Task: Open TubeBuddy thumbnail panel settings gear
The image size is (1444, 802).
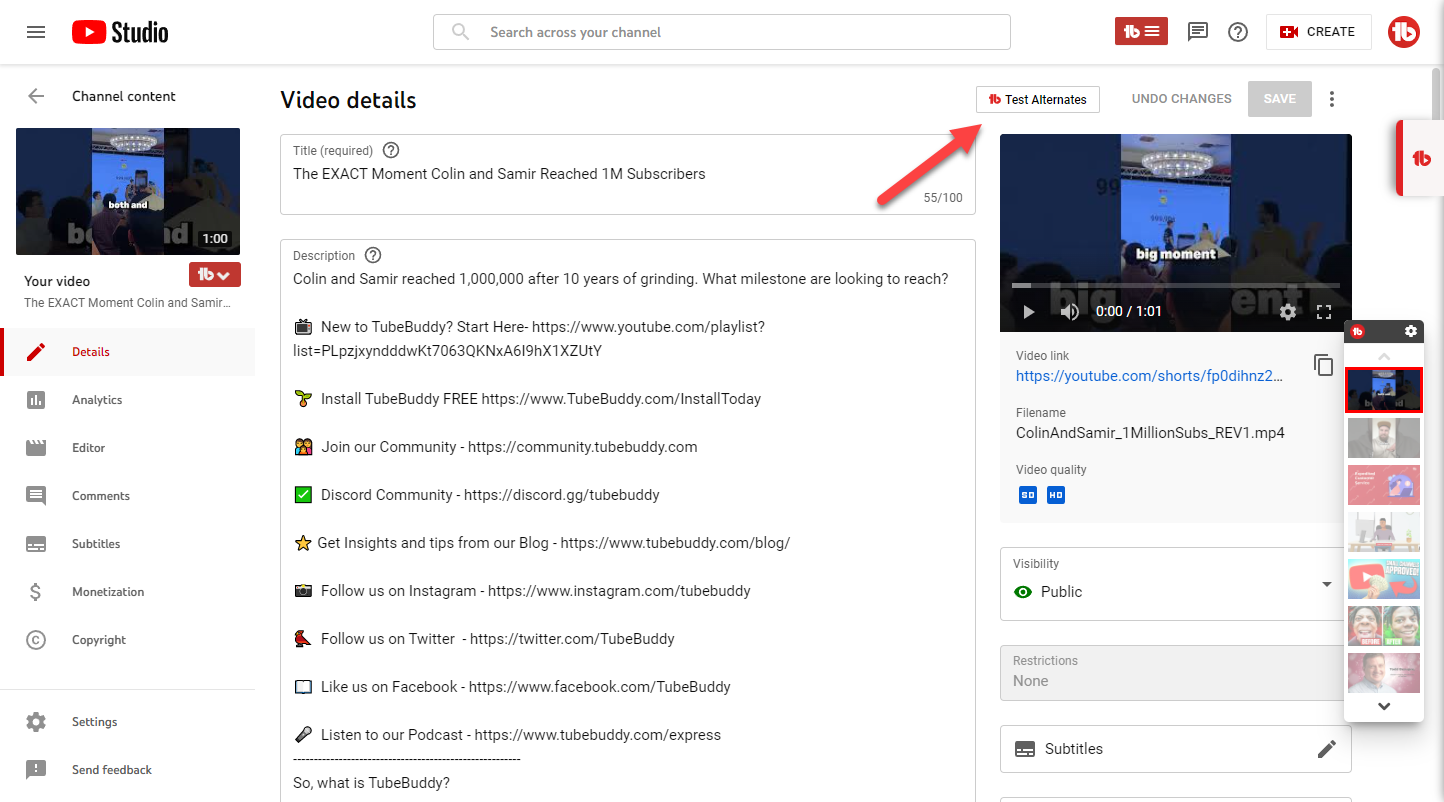Action: point(1410,331)
